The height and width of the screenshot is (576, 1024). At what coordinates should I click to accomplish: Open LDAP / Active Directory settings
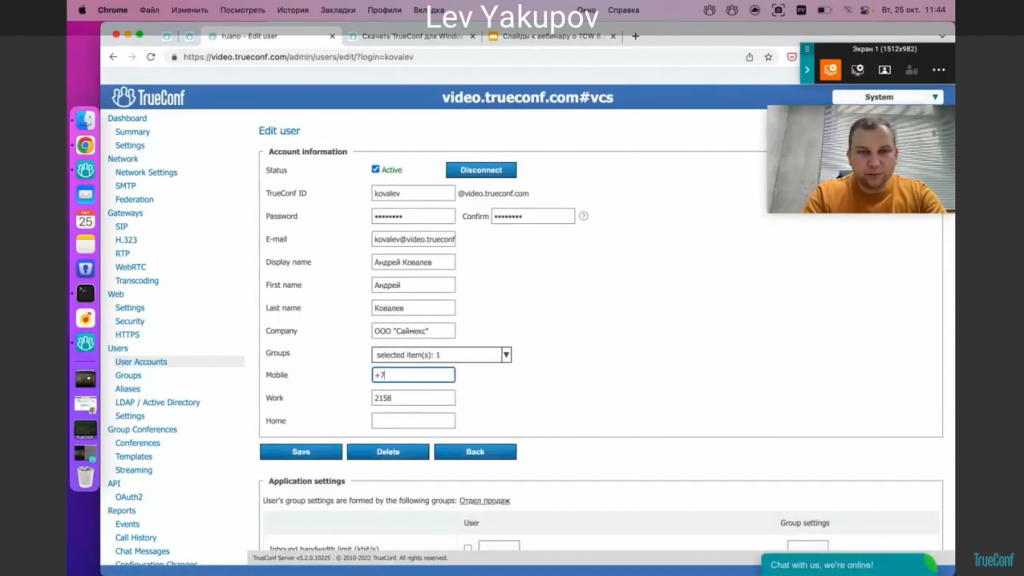pos(157,402)
